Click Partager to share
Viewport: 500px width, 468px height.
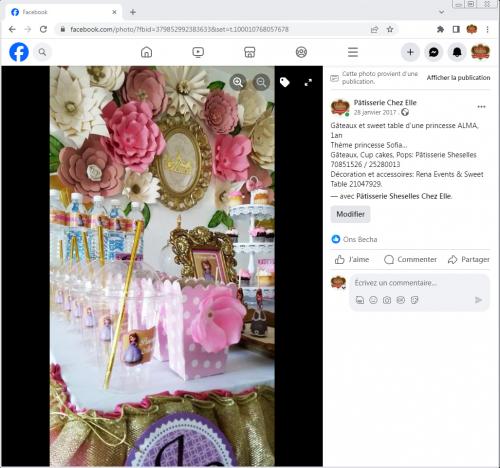tap(469, 259)
